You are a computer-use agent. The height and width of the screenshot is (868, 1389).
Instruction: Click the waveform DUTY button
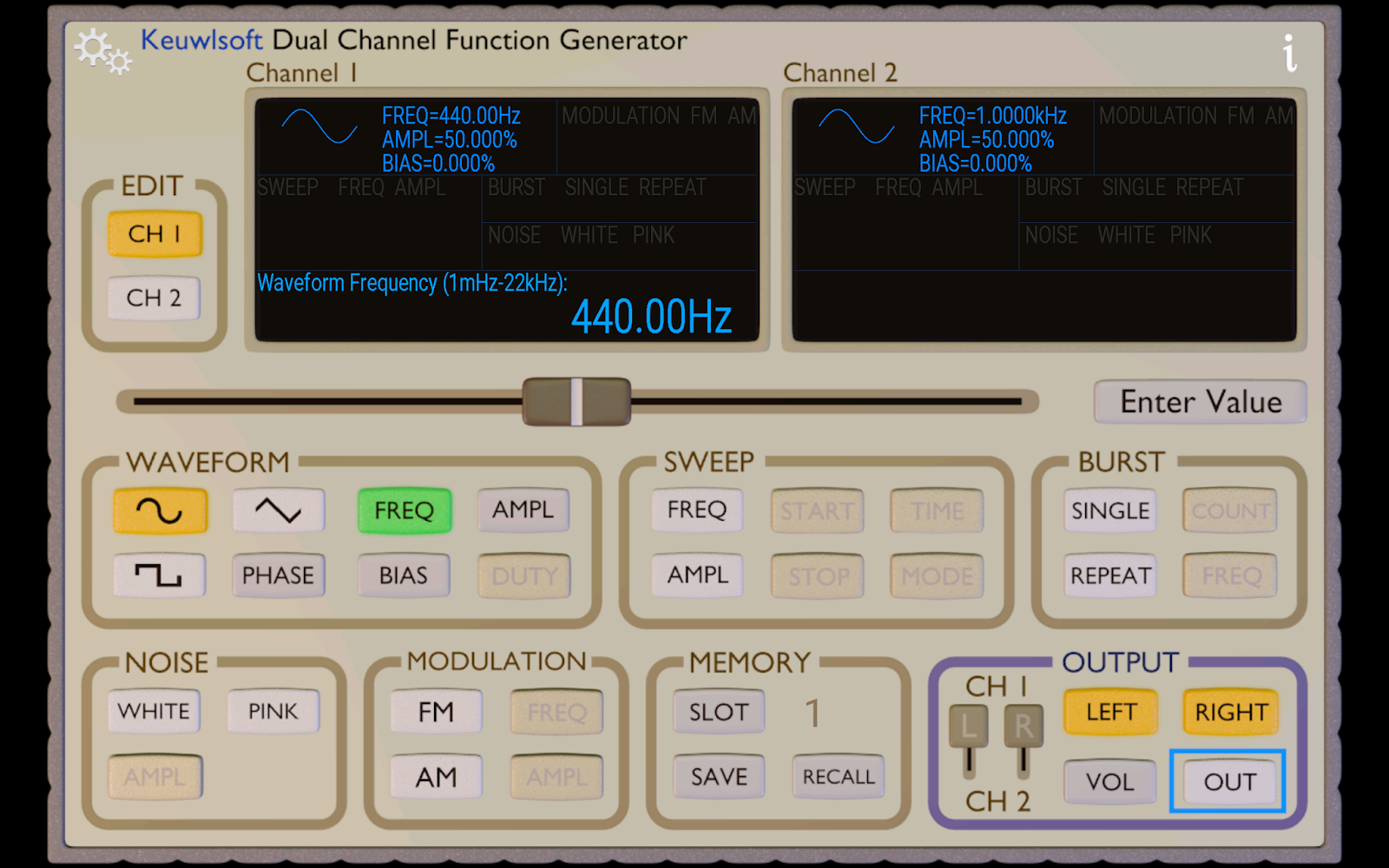coord(523,575)
